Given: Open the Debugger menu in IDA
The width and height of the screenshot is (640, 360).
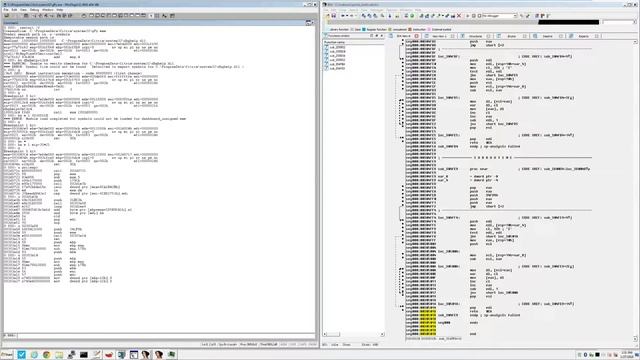Looking at the screenshot, I should (x=377, y=9).
